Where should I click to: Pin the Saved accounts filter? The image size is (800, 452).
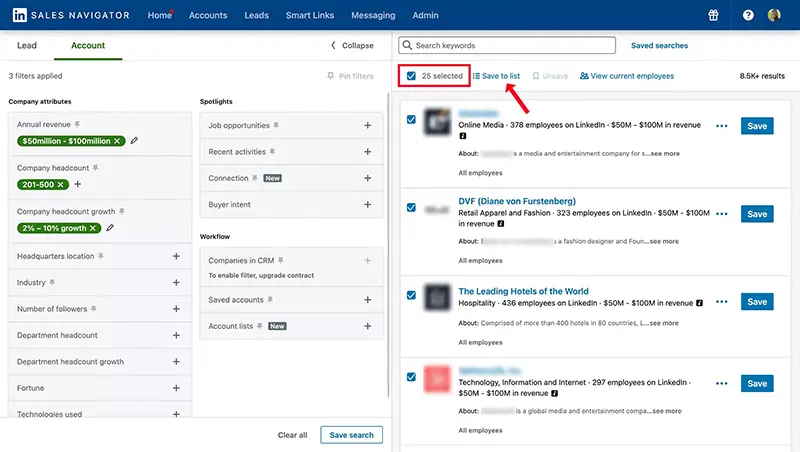point(270,299)
